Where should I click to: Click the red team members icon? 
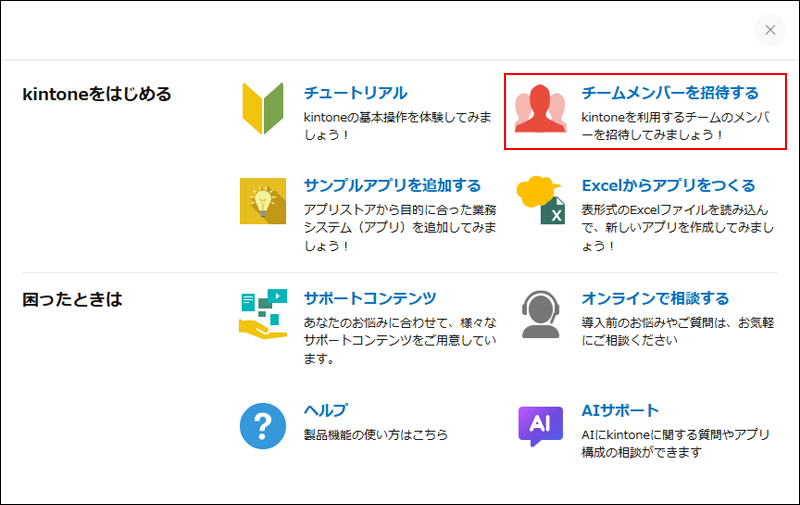coord(540,109)
